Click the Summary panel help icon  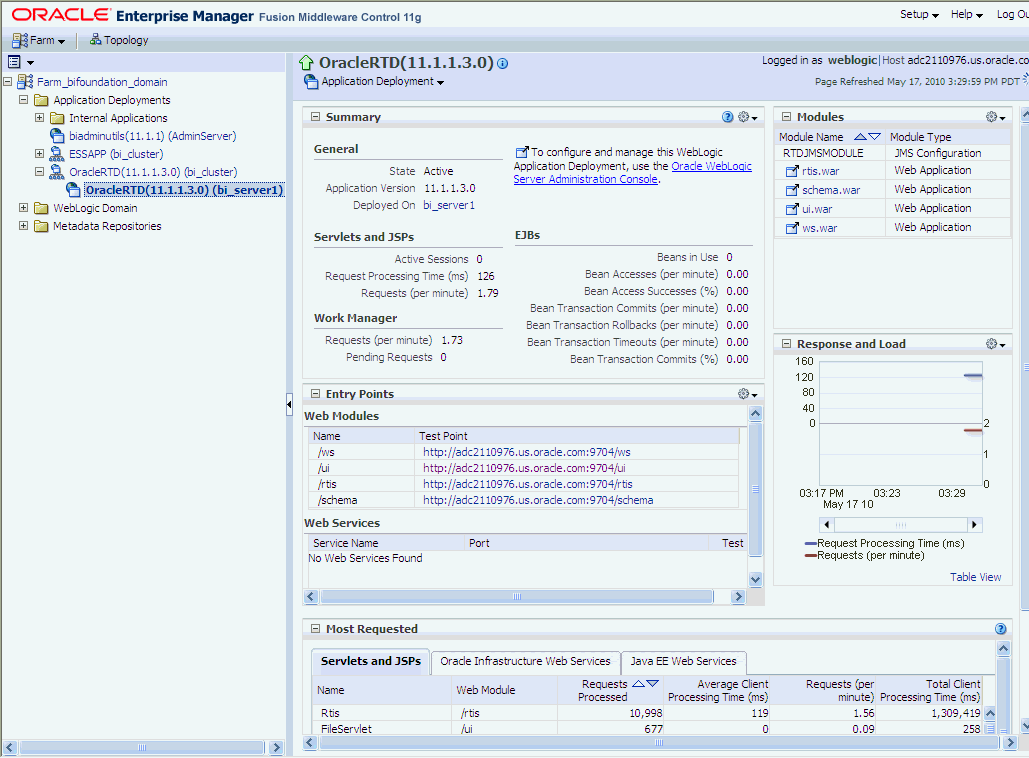tap(728, 117)
